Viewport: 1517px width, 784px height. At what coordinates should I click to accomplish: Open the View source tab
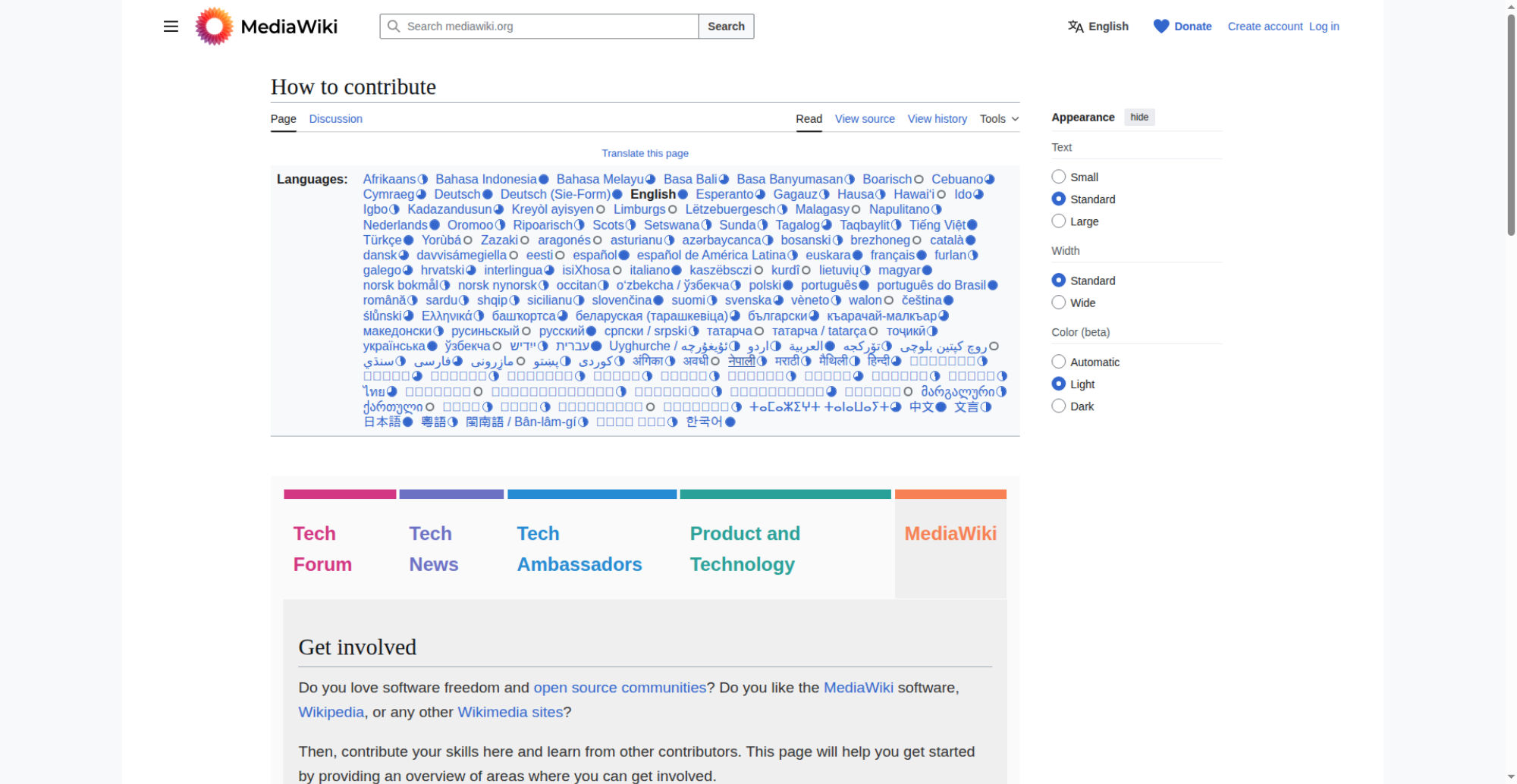tap(864, 119)
